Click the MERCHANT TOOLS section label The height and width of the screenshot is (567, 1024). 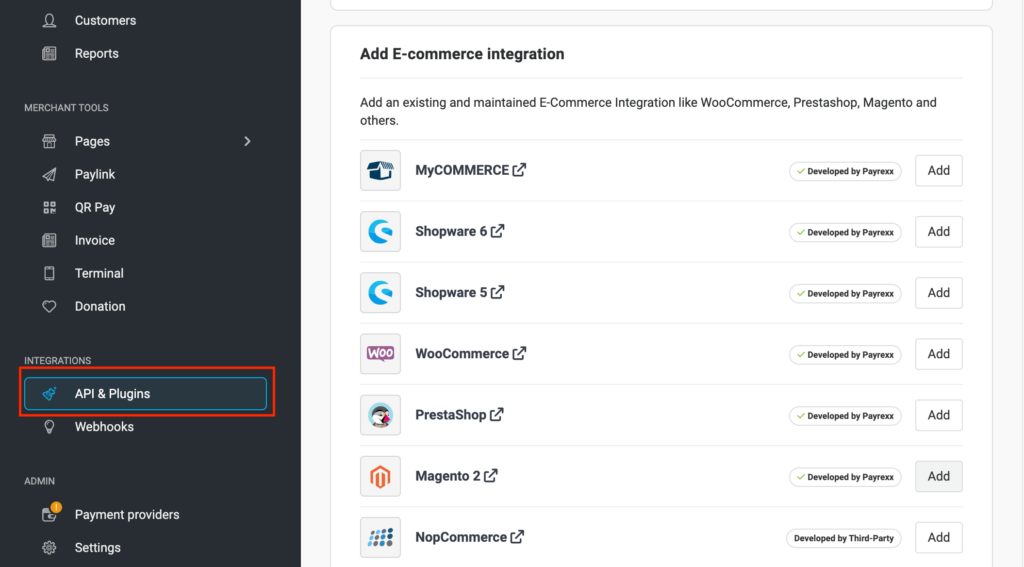coord(66,108)
